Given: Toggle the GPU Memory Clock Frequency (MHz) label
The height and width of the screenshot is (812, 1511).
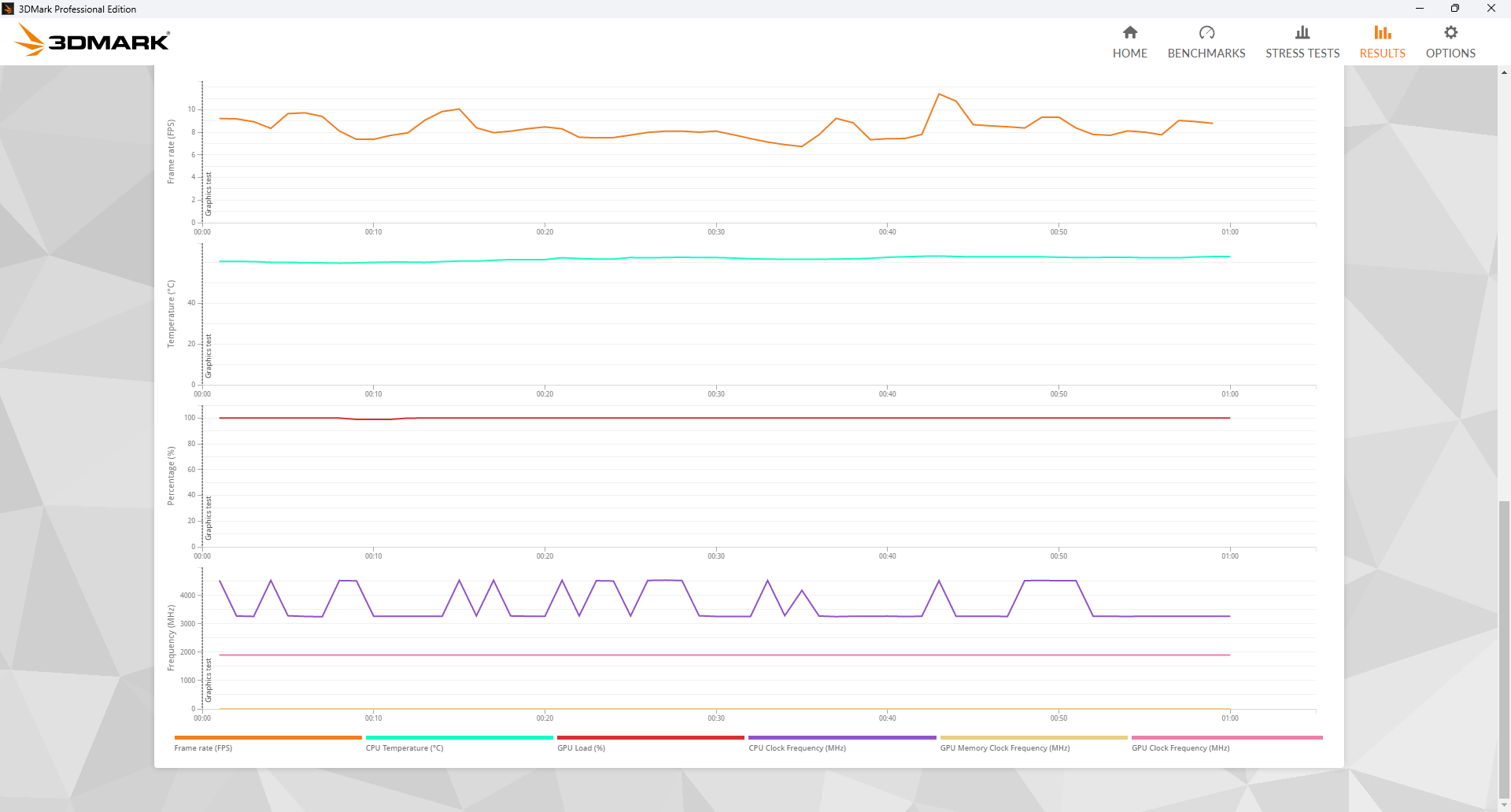Looking at the screenshot, I should 1005,748.
